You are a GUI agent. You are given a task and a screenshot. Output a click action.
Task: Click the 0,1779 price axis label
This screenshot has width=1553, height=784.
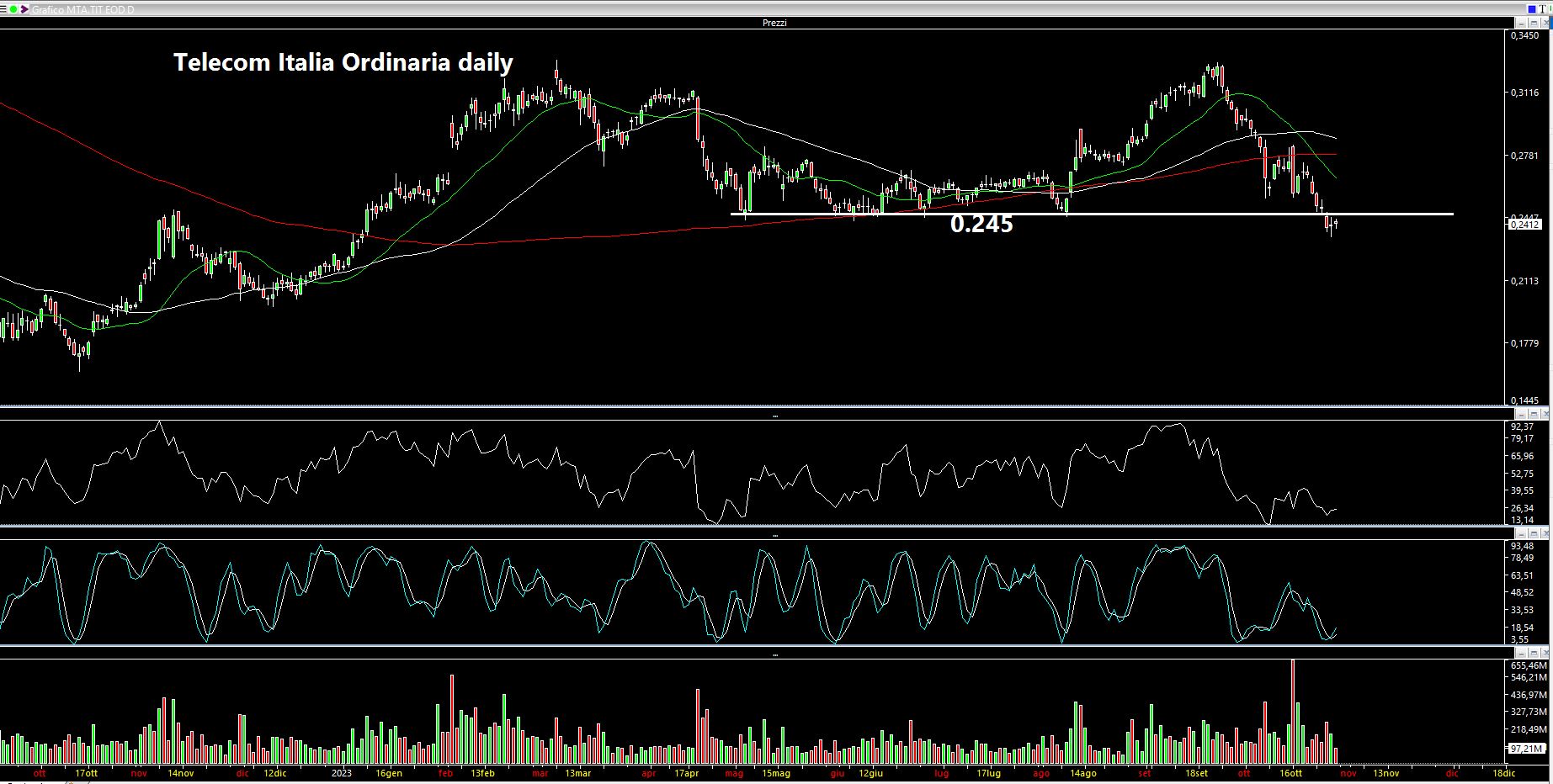pyautogui.click(x=1524, y=343)
